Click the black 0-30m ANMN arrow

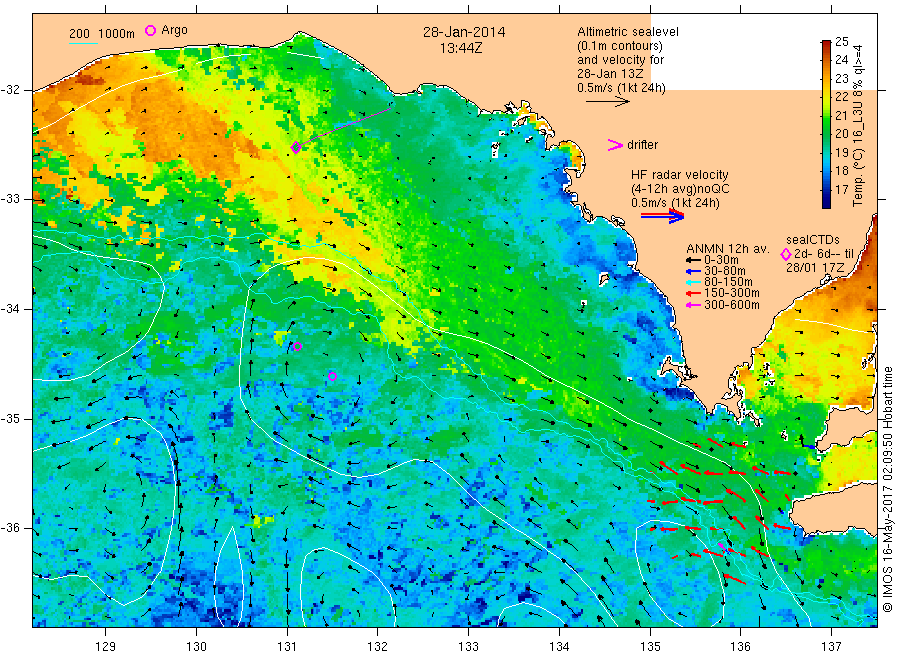point(693,261)
